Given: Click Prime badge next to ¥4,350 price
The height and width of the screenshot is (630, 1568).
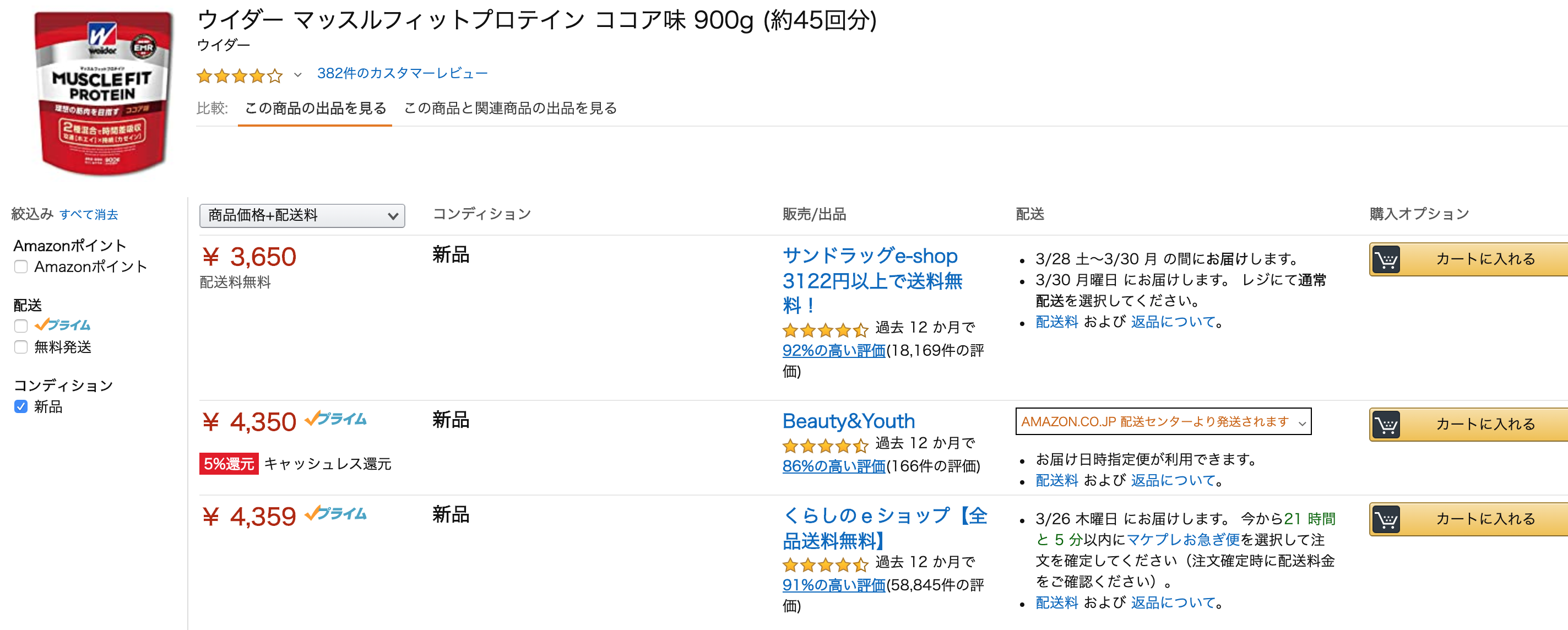Looking at the screenshot, I should (335, 419).
